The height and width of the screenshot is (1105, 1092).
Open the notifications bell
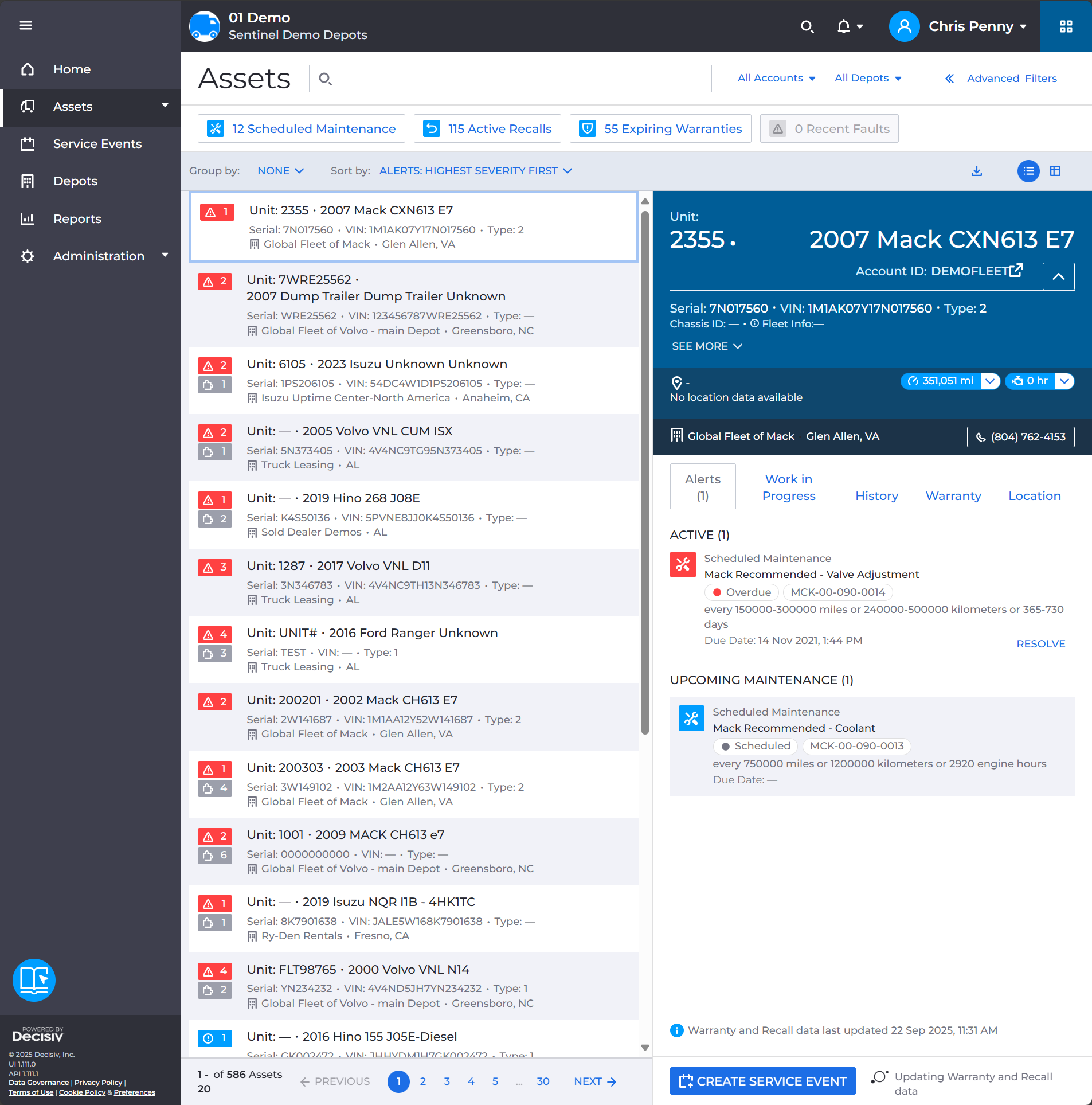pyautogui.click(x=843, y=26)
